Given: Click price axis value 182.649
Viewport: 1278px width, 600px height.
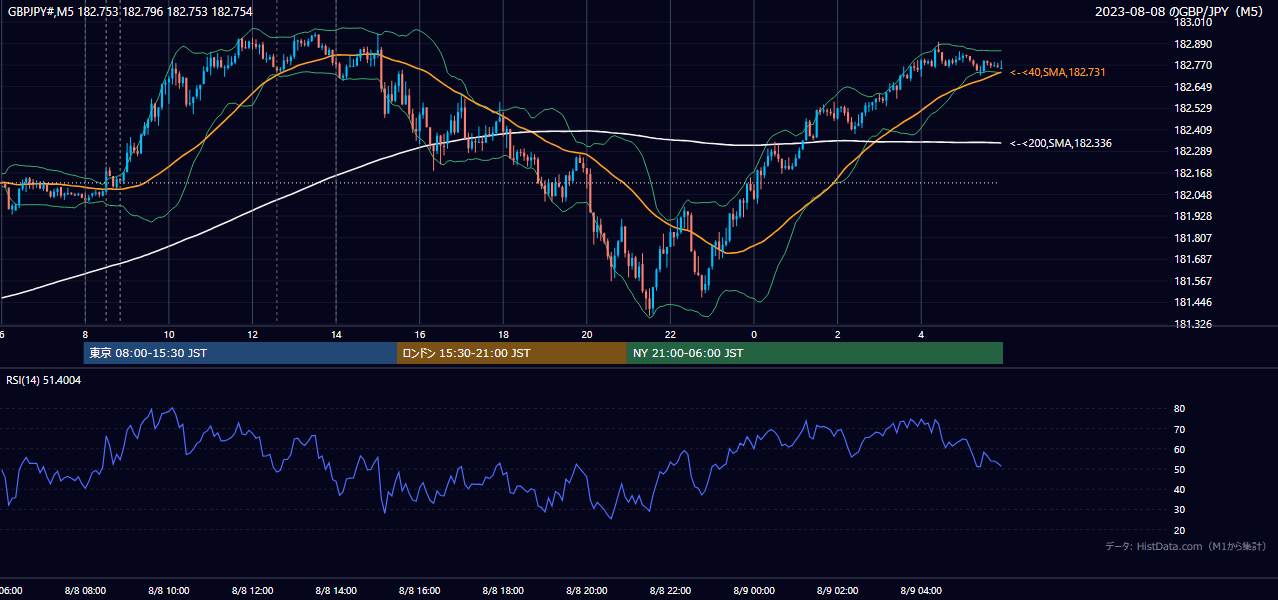Looking at the screenshot, I should click(1193, 87).
